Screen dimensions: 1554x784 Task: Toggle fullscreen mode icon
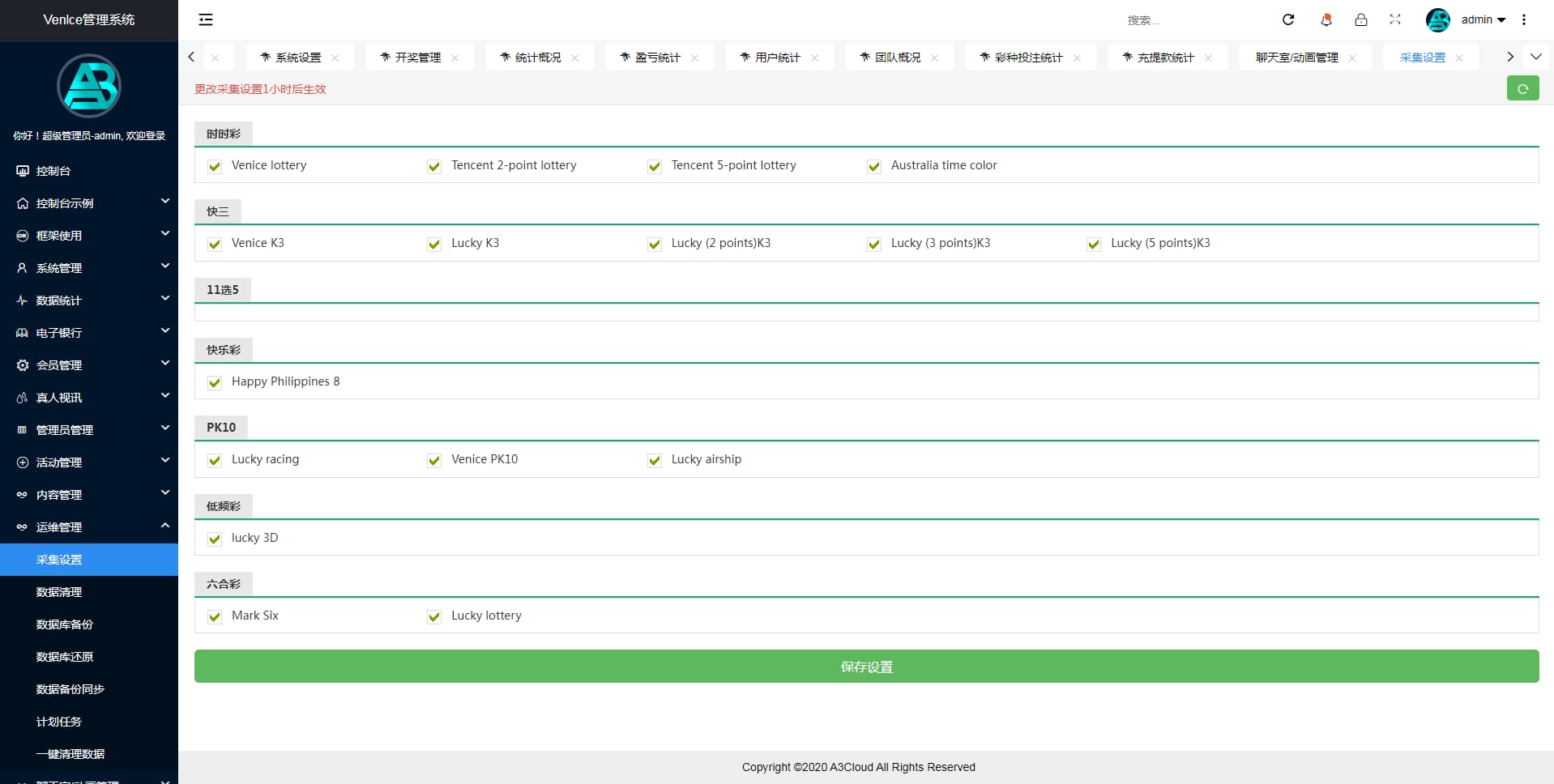tap(1395, 19)
